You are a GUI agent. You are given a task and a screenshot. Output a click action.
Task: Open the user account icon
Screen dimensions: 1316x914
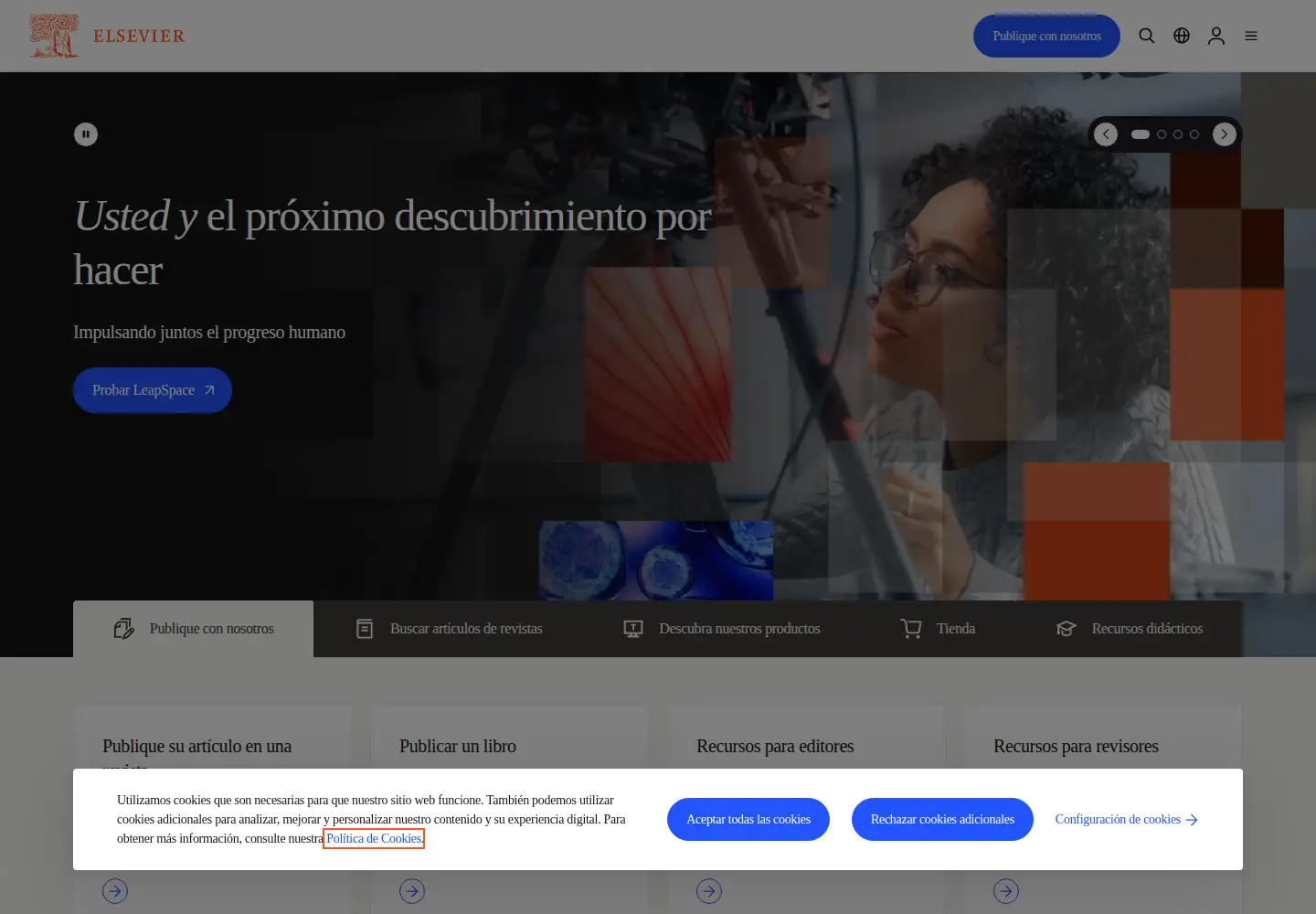1216,36
